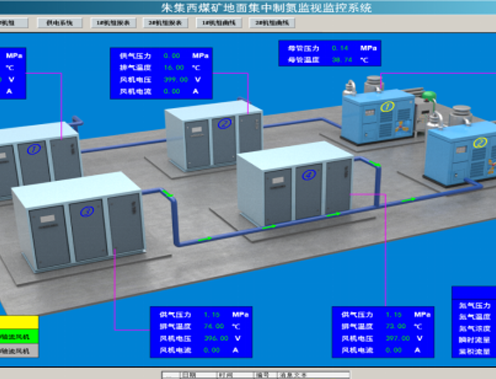Click compressor 4 风机电压 value 397.00
This screenshot has height=379, width=496.
398,338
